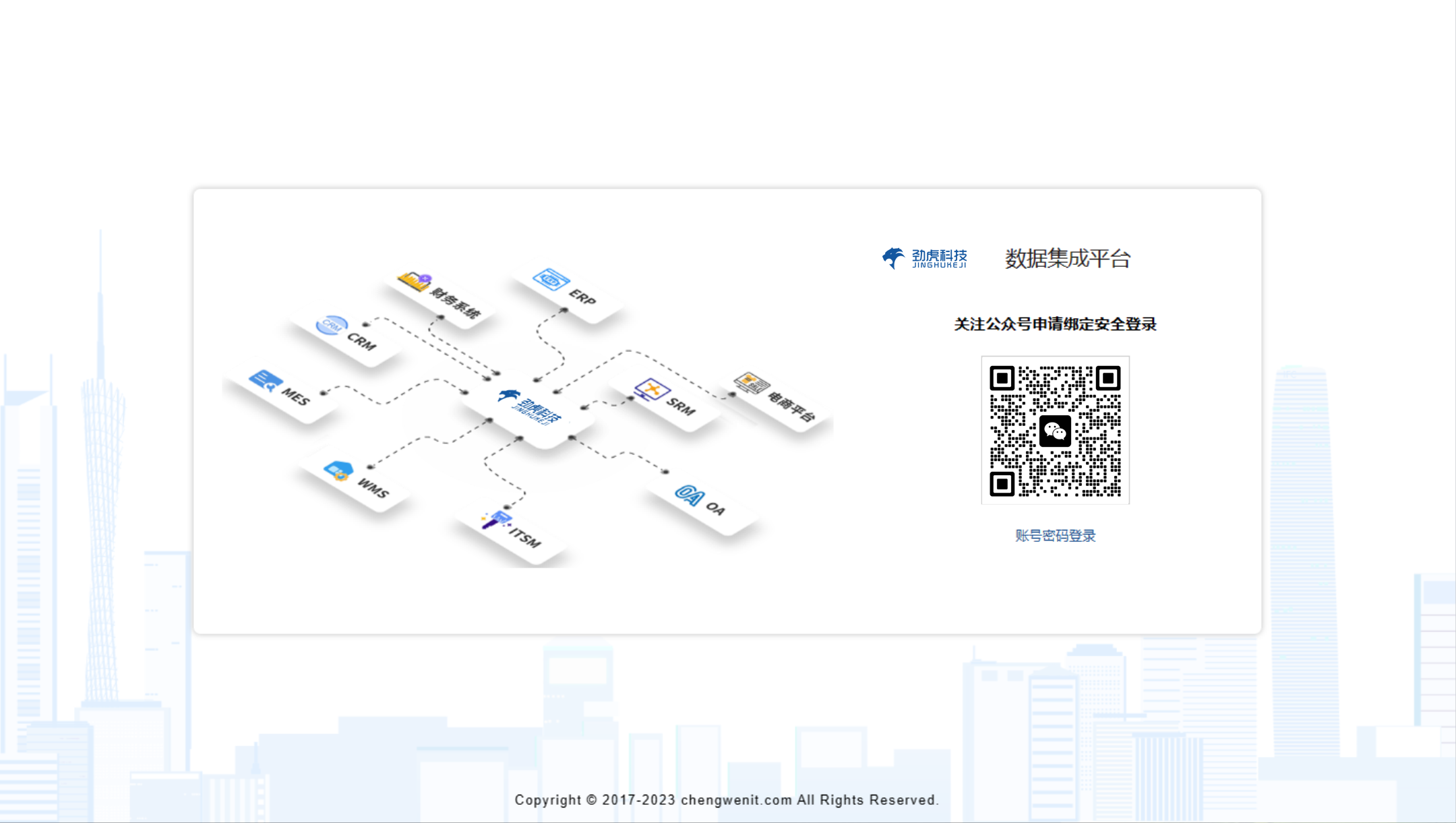Click the 数据集成平台 platform title
The height and width of the screenshot is (823, 1456).
click(1068, 259)
